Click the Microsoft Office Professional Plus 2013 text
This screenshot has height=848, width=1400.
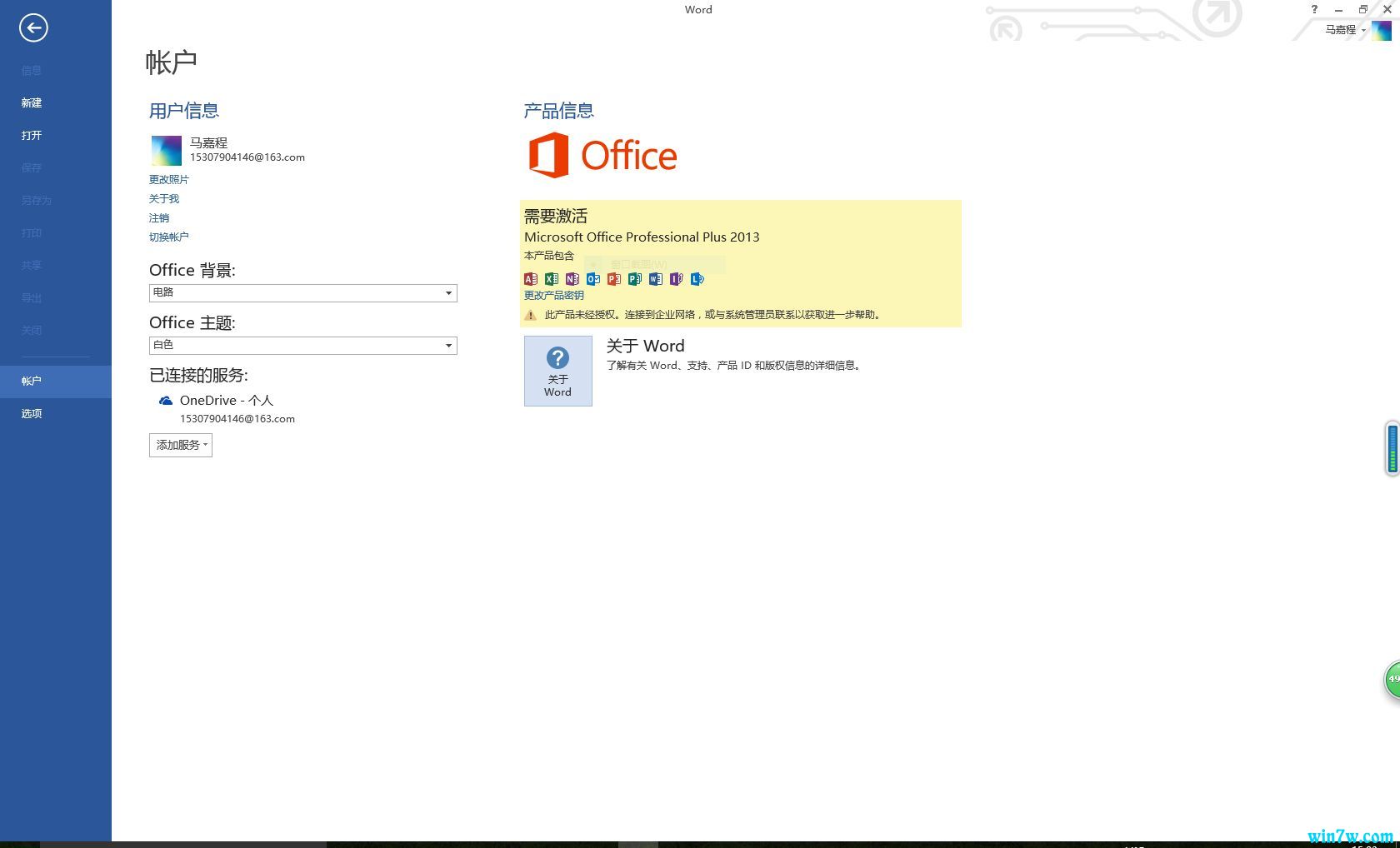click(642, 237)
